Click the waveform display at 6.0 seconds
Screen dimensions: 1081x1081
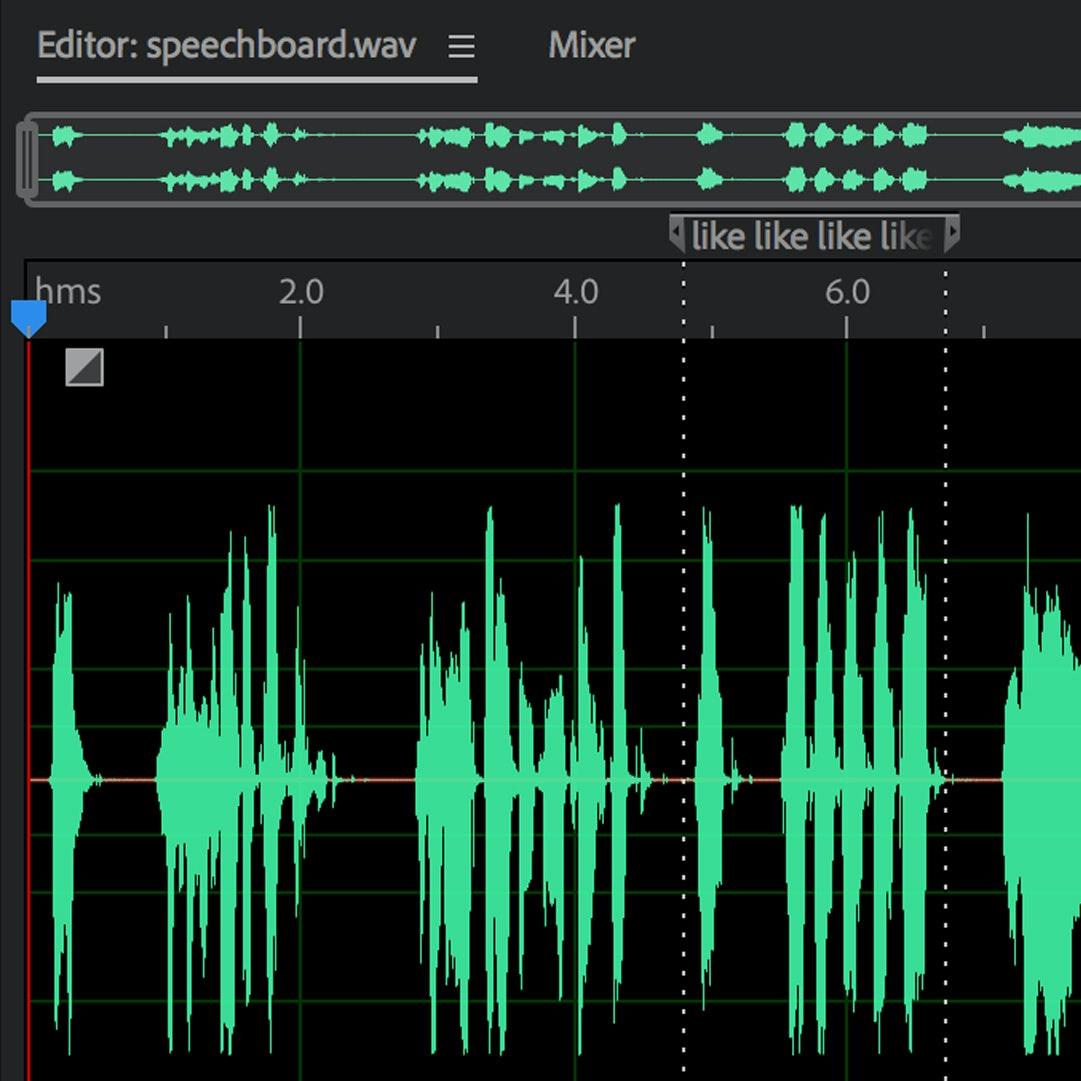point(847,700)
